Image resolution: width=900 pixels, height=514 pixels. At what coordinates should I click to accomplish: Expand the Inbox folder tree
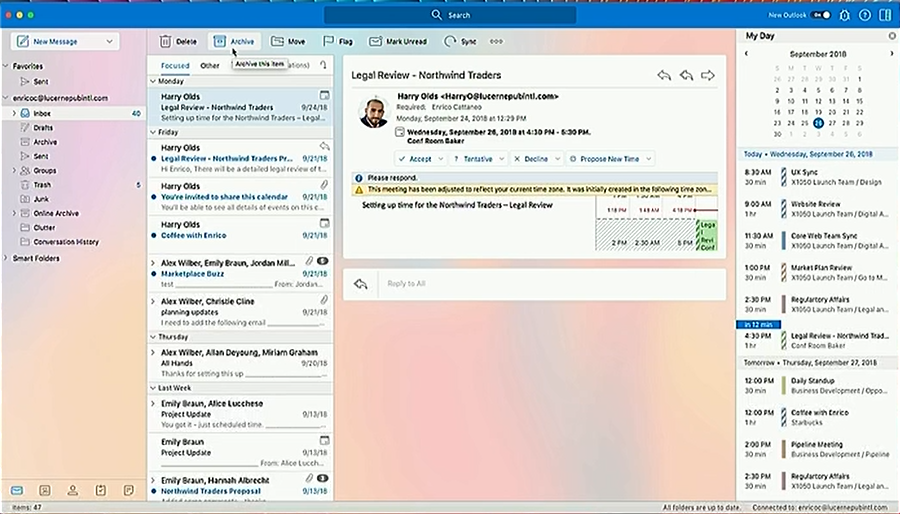click(x=14, y=114)
